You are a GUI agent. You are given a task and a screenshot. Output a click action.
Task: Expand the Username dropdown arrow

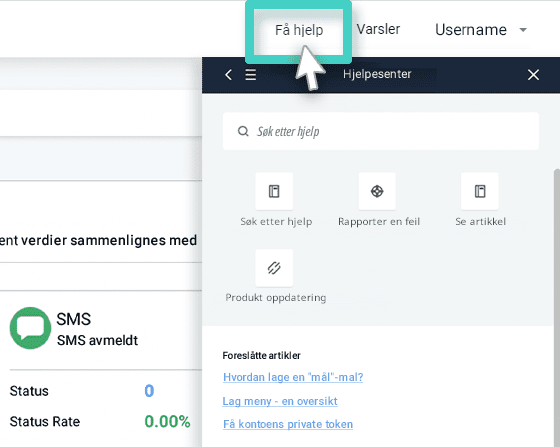click(523, 30)
